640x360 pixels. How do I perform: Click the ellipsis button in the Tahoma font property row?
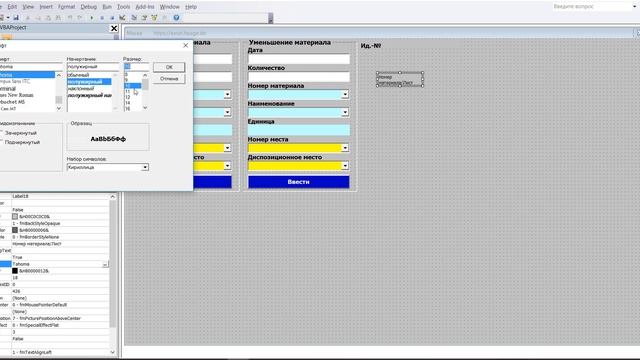click(x=105, y=264)
